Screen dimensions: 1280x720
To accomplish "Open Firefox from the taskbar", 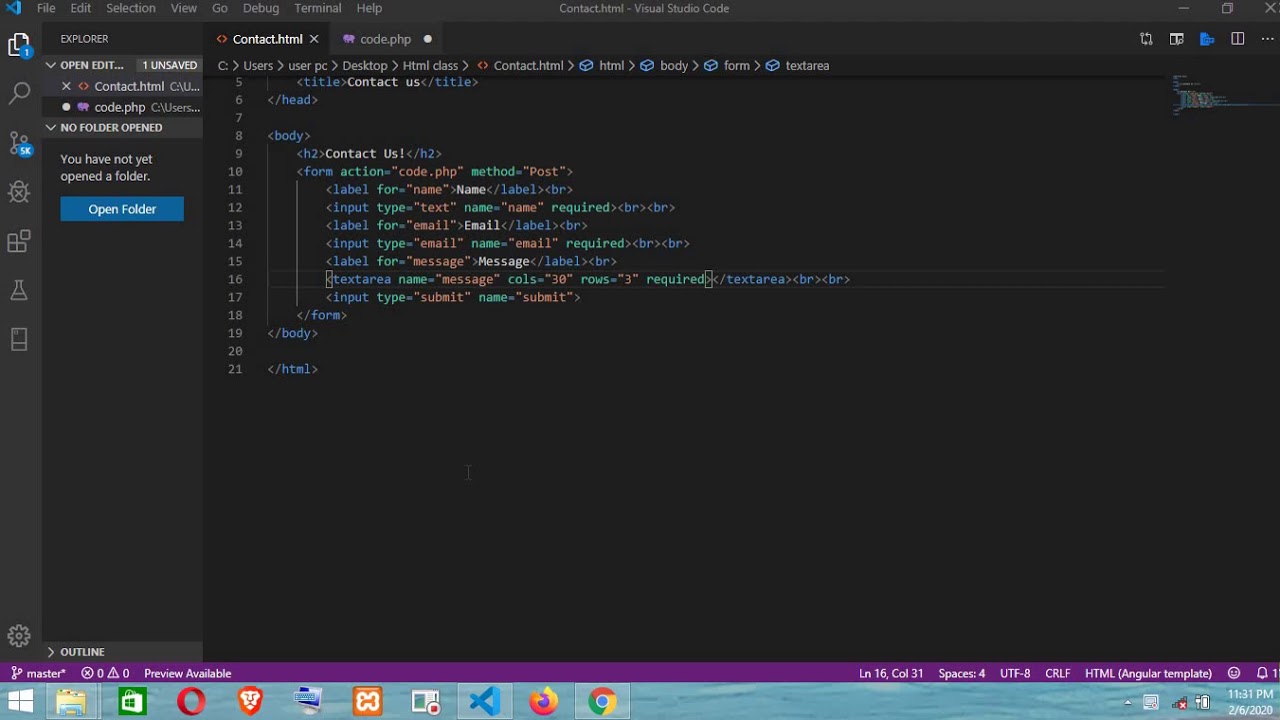I will [x=544, y=702].
